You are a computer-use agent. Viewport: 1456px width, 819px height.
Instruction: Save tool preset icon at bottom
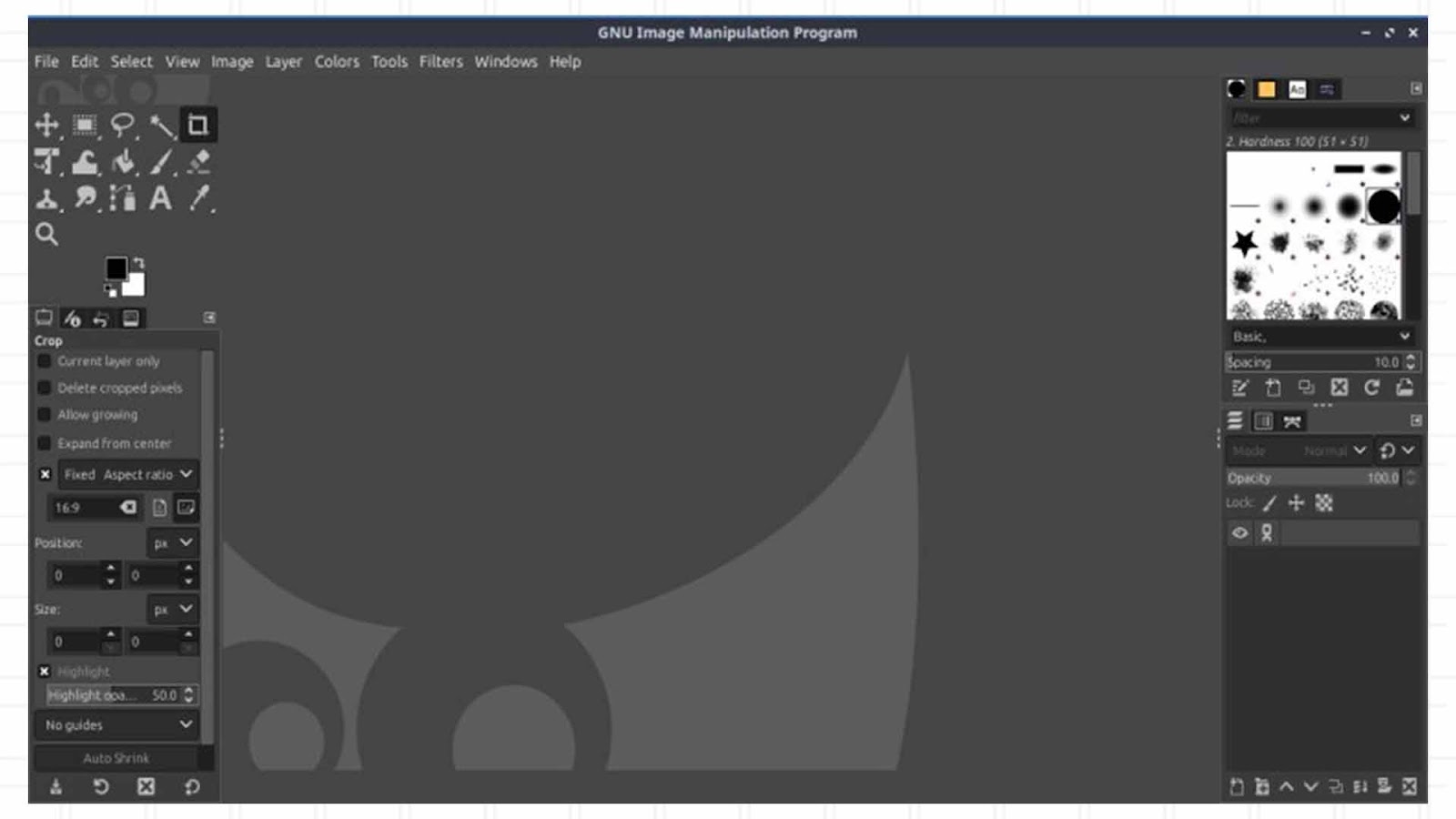pyautogui.click(x=56, y=786)
